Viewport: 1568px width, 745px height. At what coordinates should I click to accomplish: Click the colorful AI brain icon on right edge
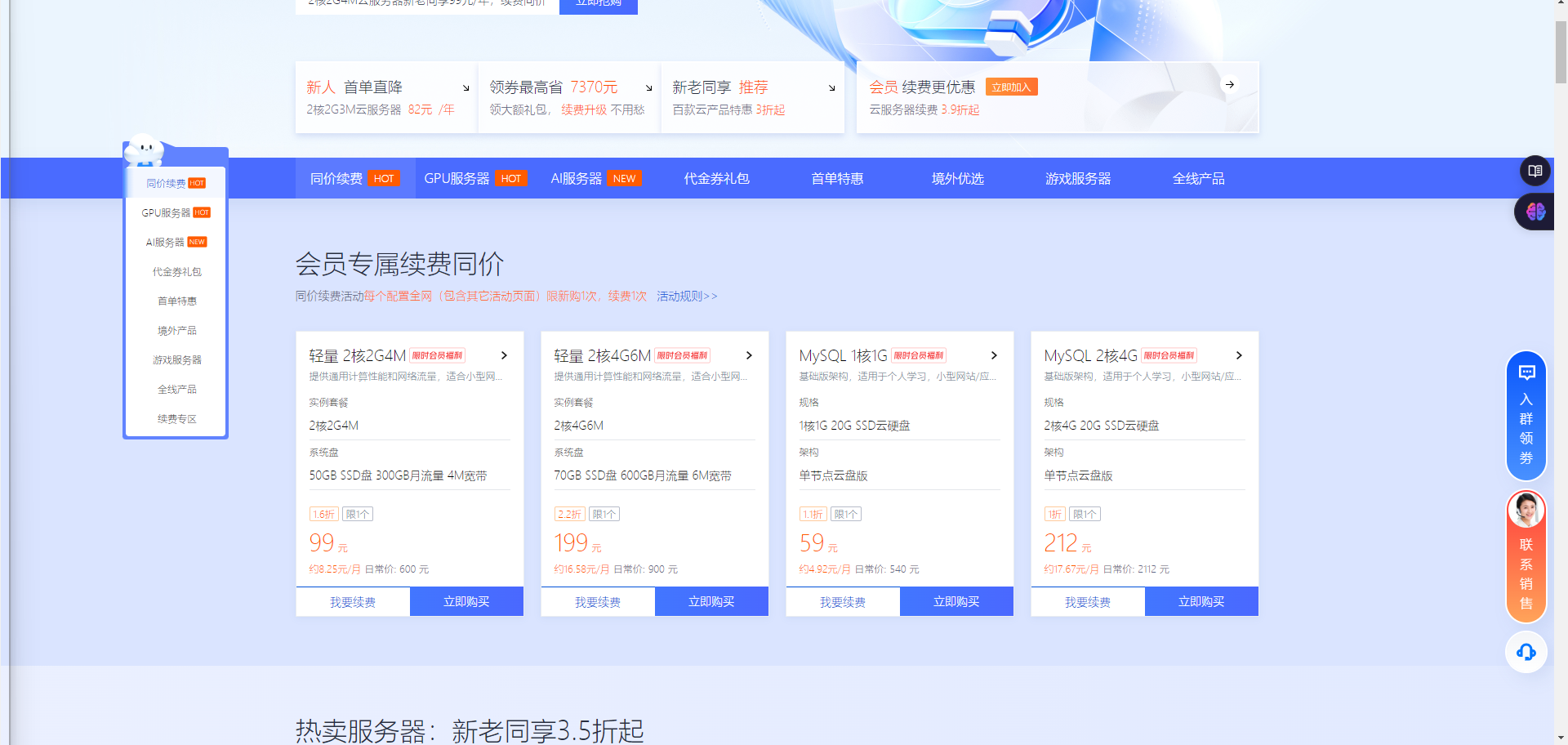coord(1535,212)
